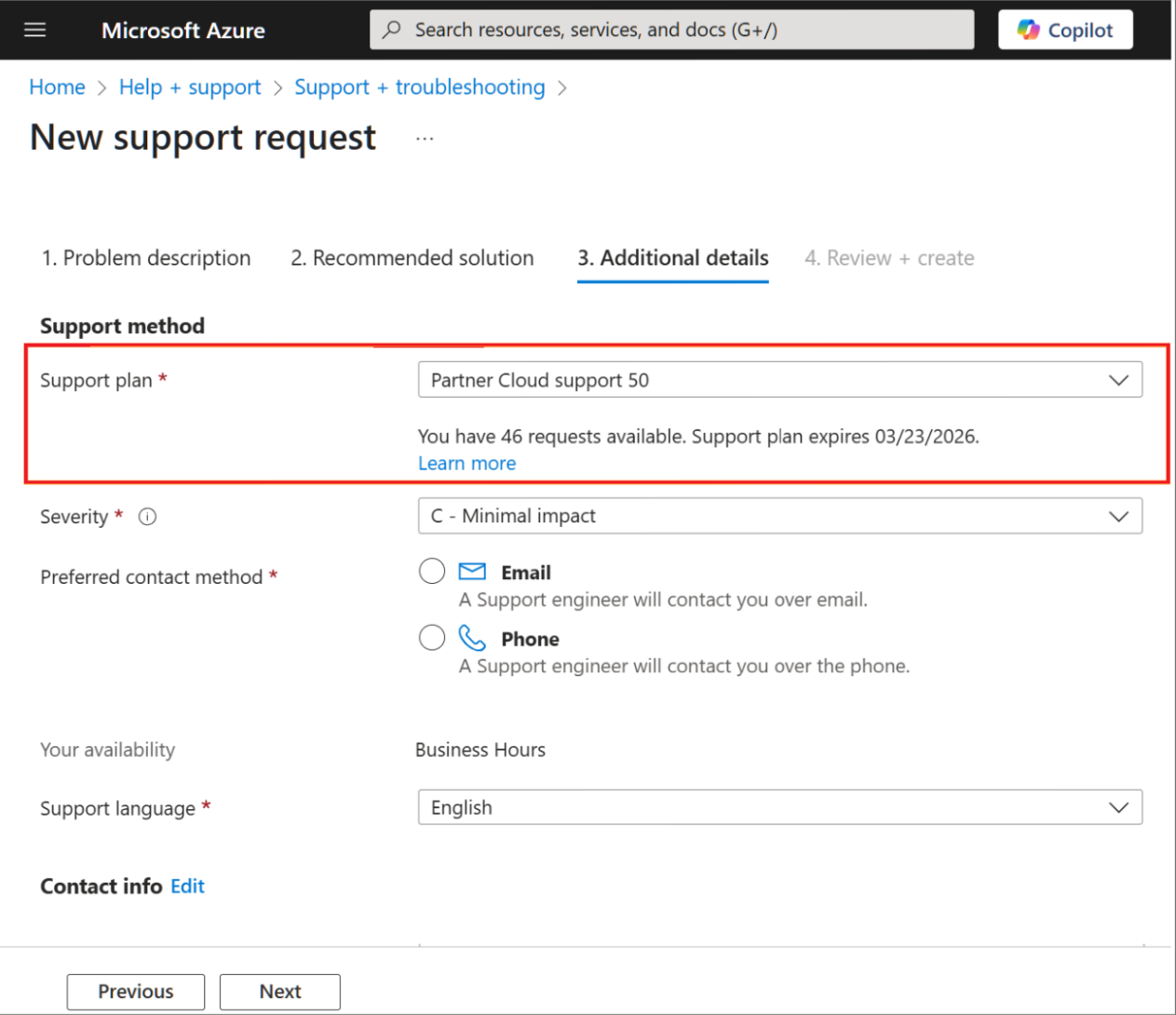Click the Phone handset icon

pos(472,638)
